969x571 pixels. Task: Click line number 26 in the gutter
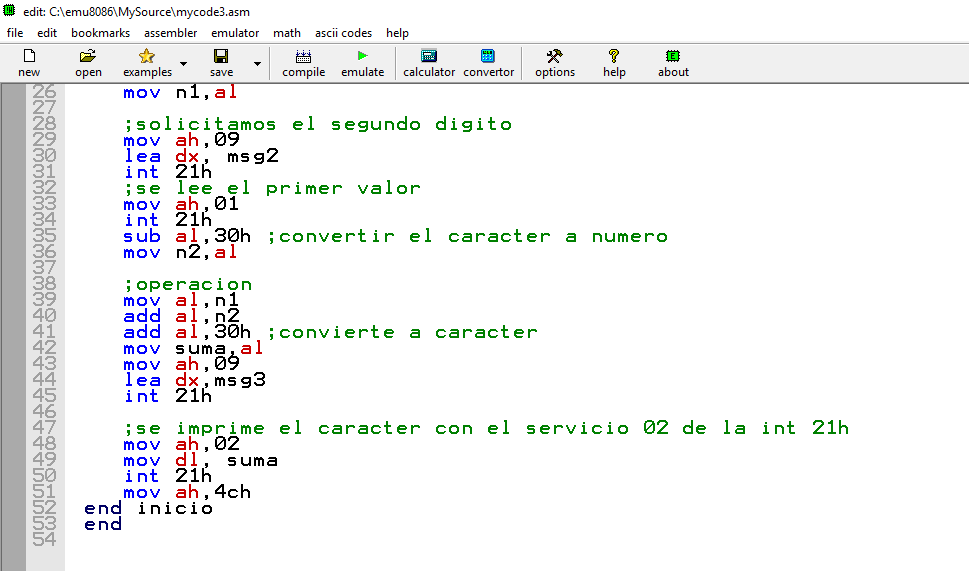coord(44,92)
